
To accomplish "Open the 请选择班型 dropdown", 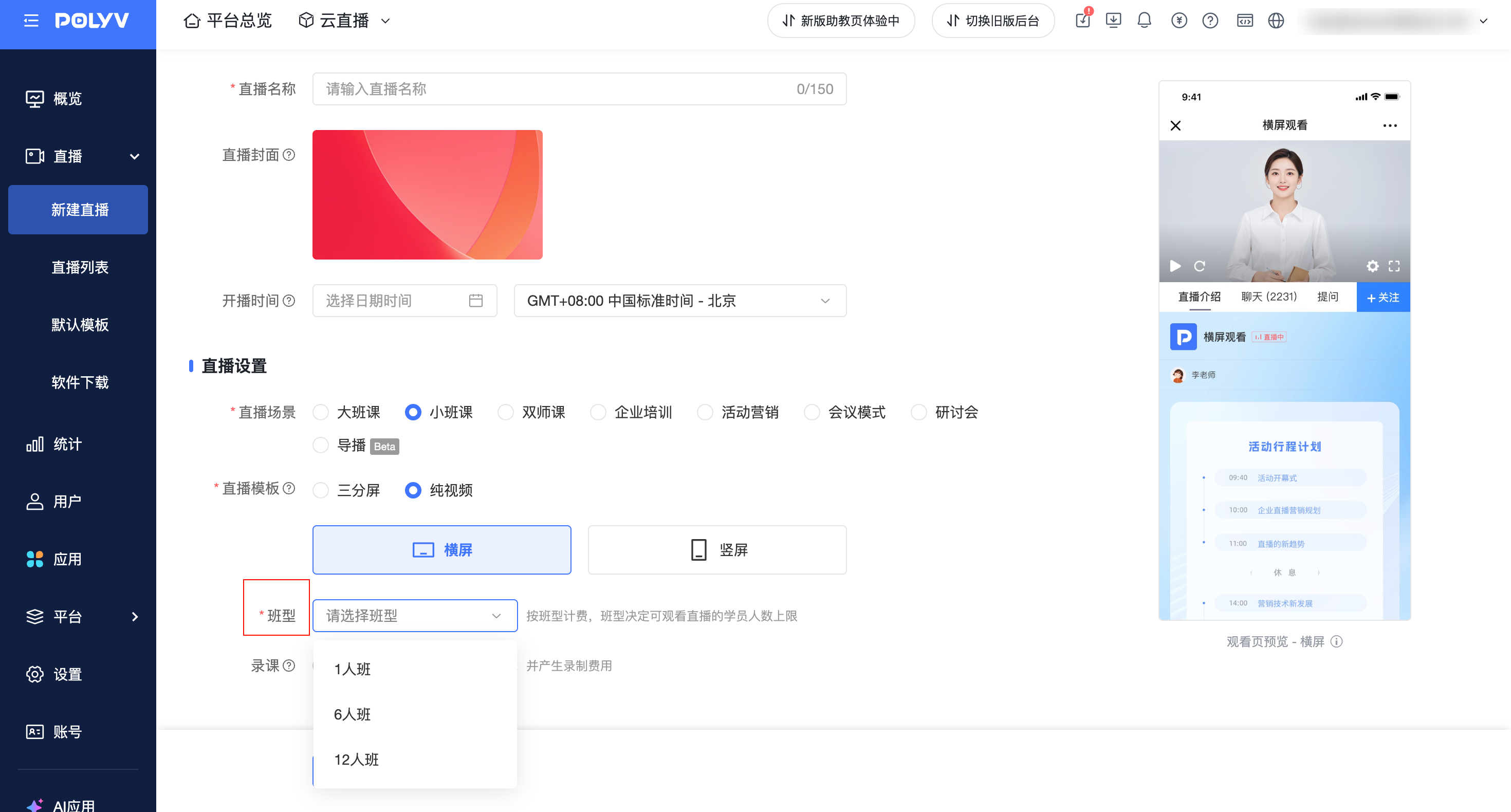I will pyautogui.click(x=415, y=616).
